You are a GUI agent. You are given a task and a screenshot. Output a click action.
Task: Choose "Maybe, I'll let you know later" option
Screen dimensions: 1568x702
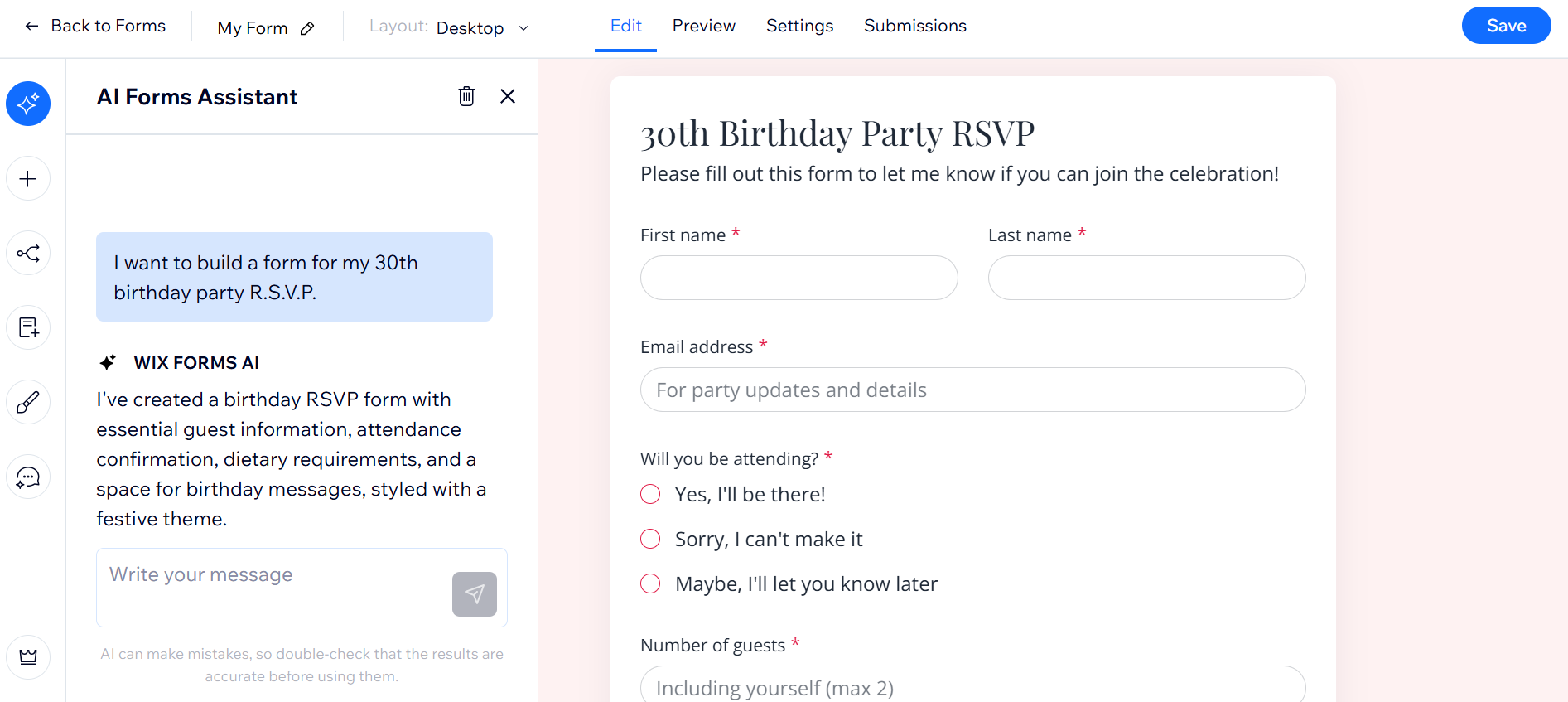[650, 584]
